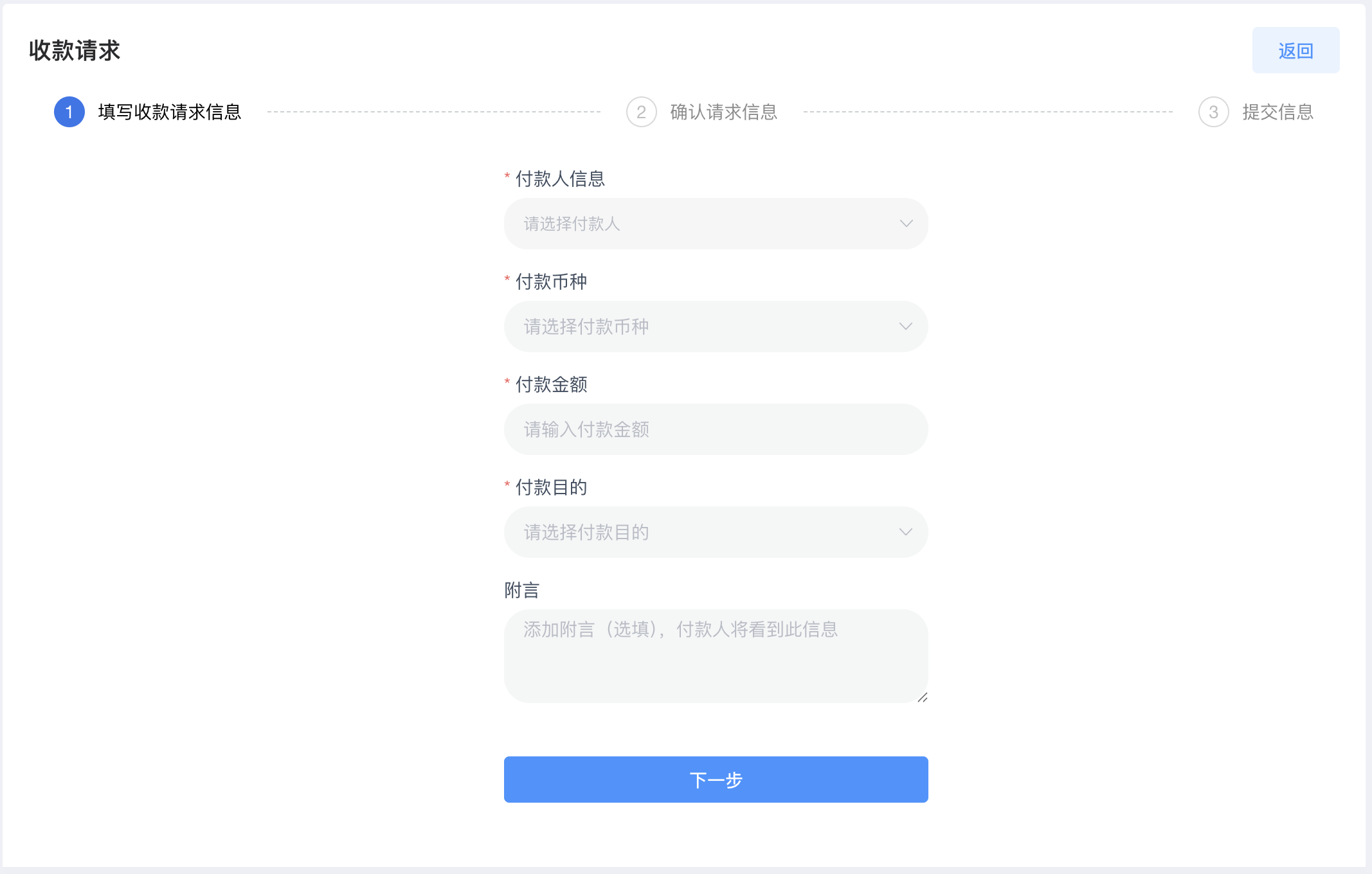Click the chevron in 付款目的 field
The width and height of the screenshot is (1372, 874).
(x=906, y=532)
